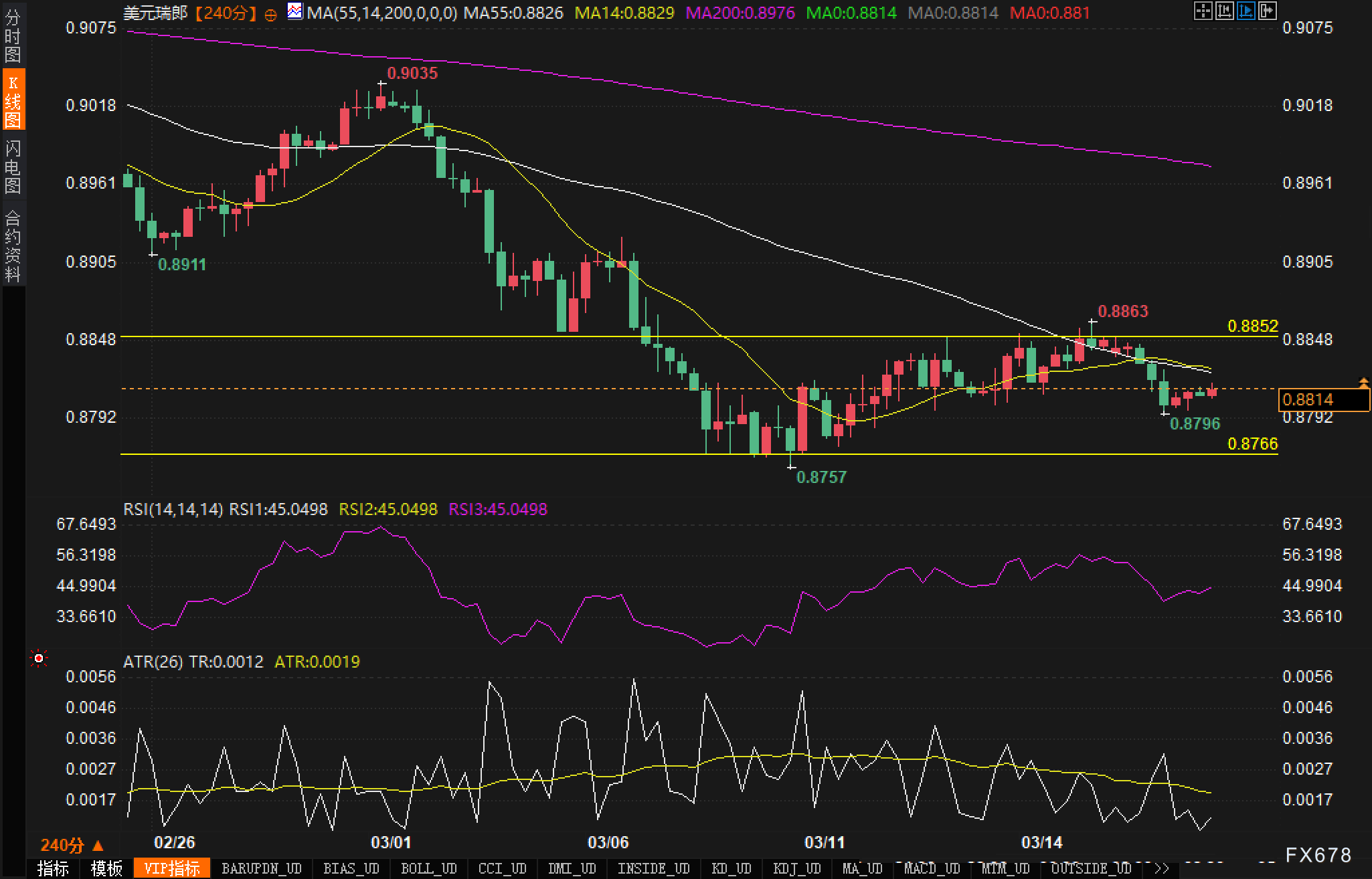Click the scroll-to-start chart icon
This screenshot has height=879, width=1372.
(x=1224, y=11)
